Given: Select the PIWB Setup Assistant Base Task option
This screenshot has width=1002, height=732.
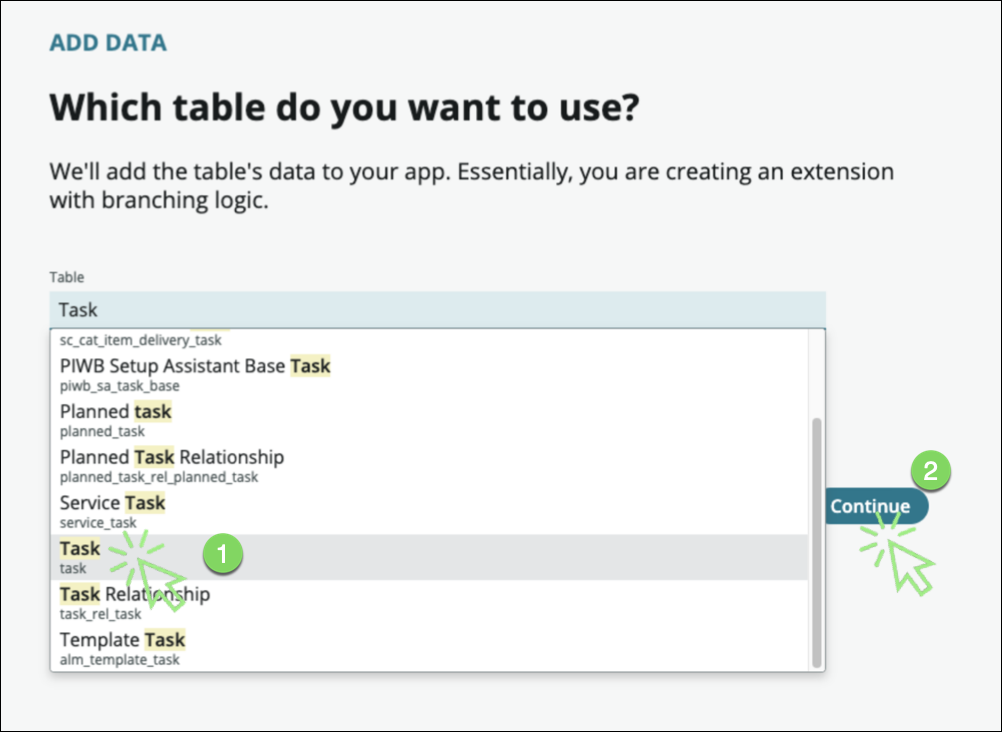Looking at the screenshot, I should point(195,374).
